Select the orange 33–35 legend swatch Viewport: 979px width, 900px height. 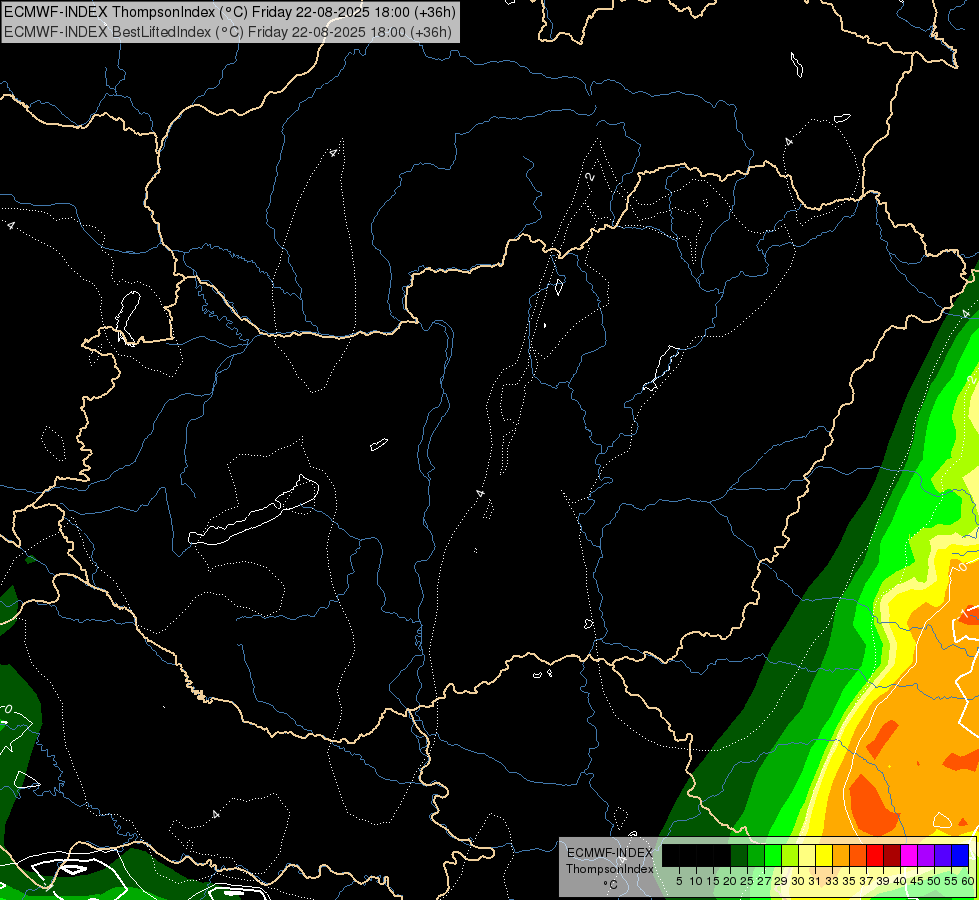(x=841, y=856)
